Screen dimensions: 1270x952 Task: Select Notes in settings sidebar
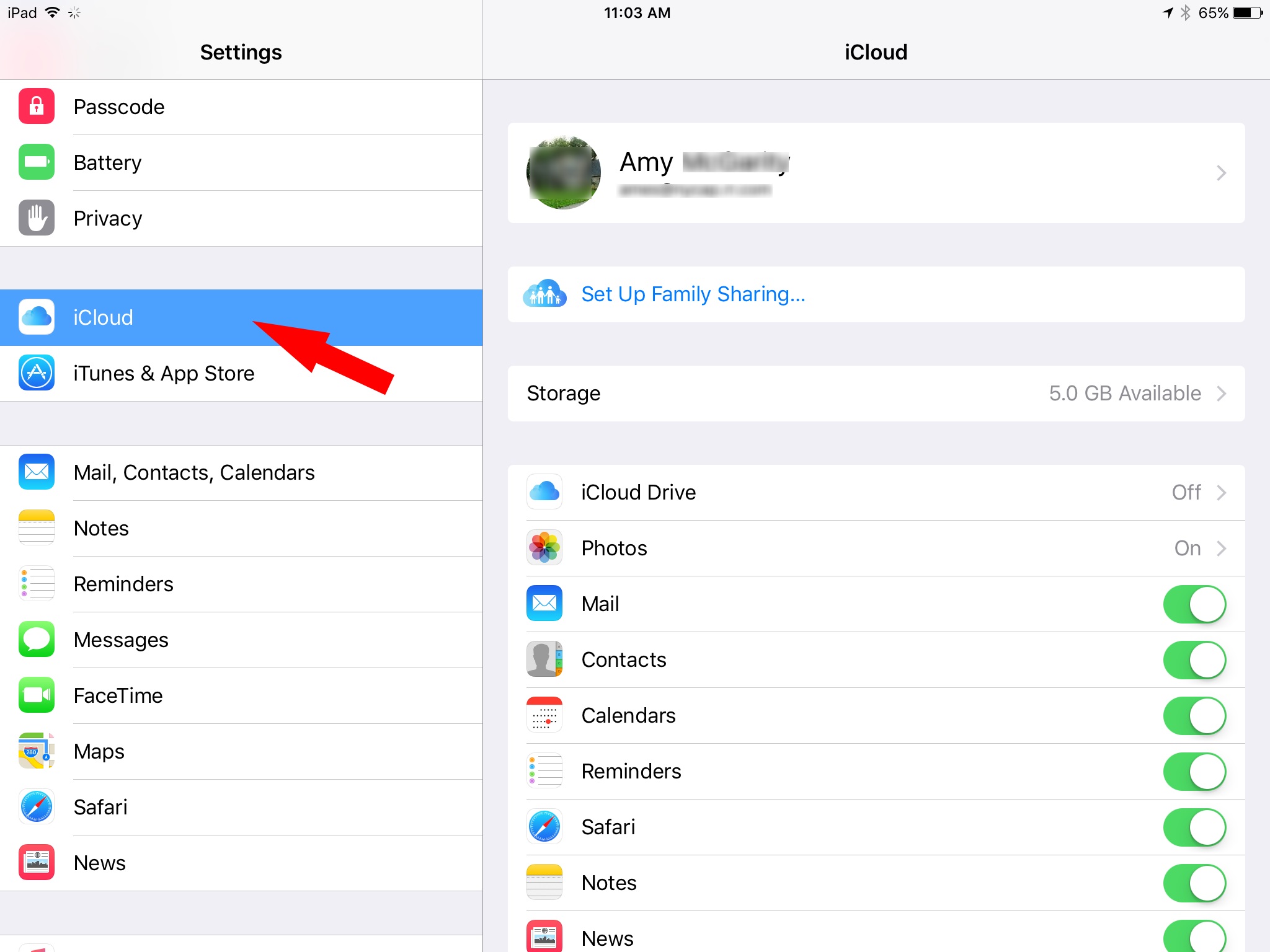pos(101,528)
